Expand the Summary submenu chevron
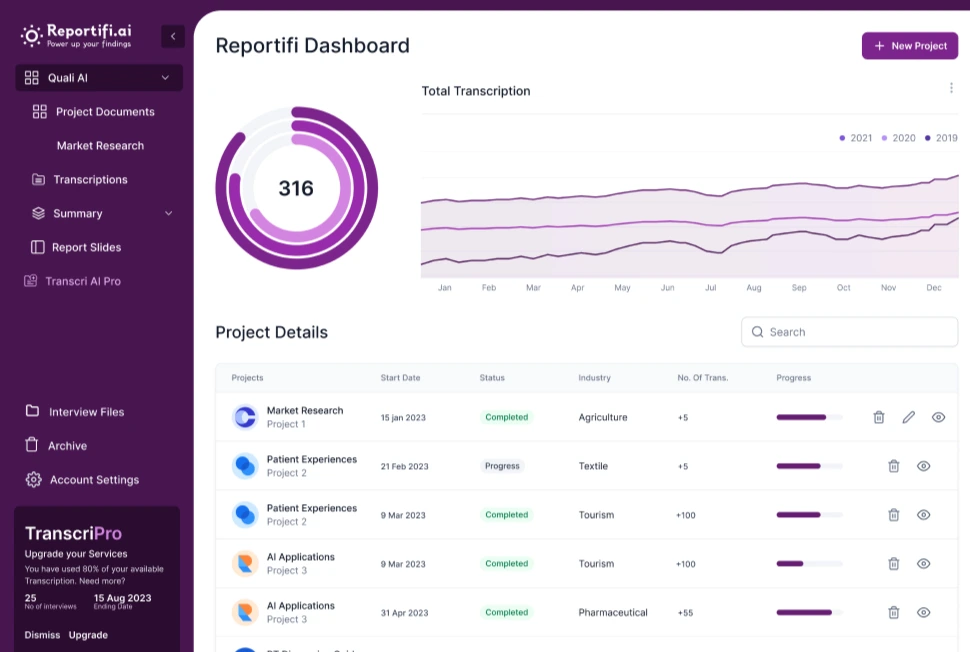Viewport: 970px width, 652px height. [168, 213]
